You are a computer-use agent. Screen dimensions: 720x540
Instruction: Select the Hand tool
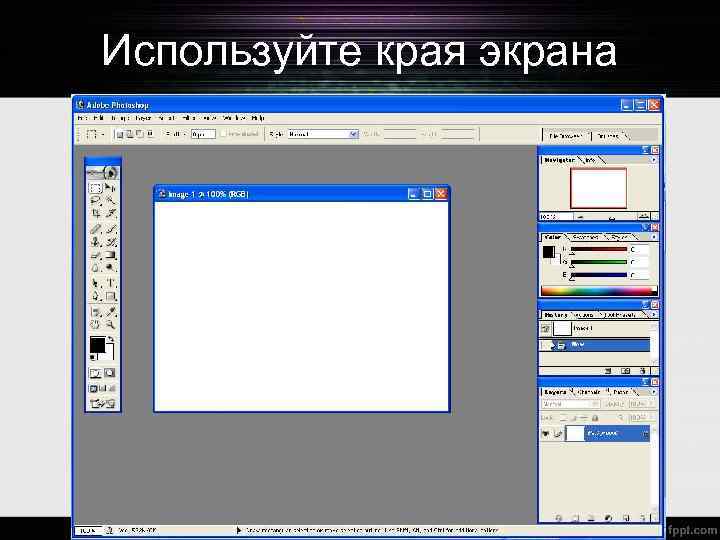click(x=96, y=325)
